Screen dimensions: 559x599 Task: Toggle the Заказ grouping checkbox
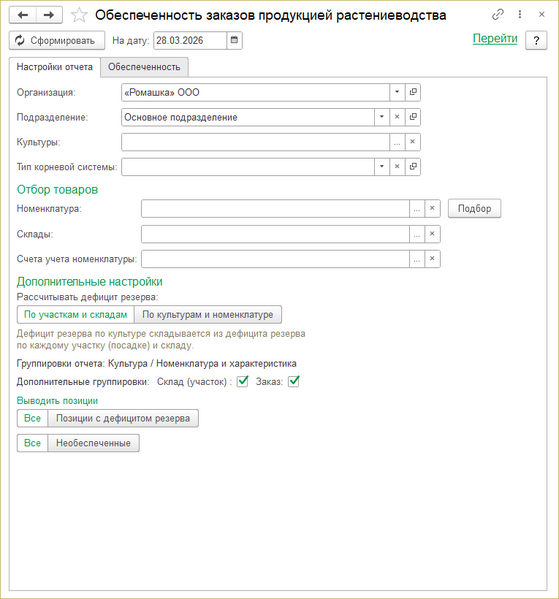[293, 381]
